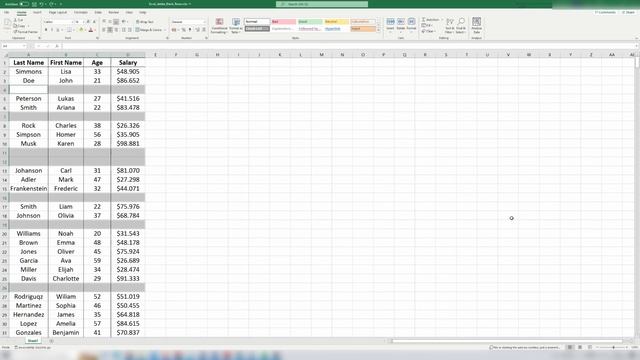The height and width of the screenshot is (360, 640).
Task: Toggle Underline formatting
Action: pos(58,30)
